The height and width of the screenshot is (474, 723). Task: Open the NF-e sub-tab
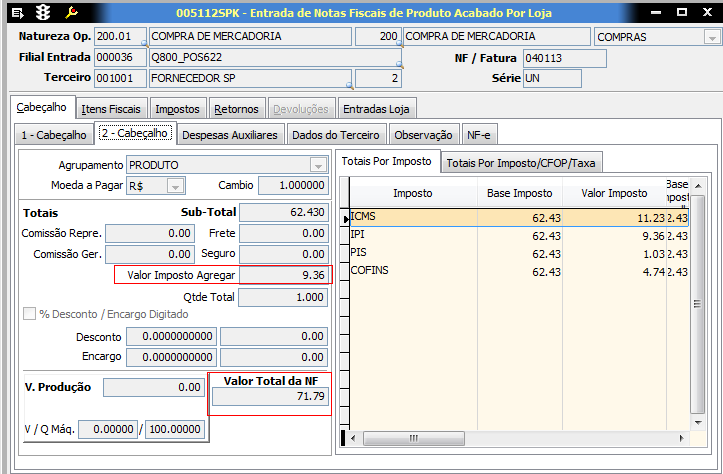pyautogui.click(x=479, y=135)
